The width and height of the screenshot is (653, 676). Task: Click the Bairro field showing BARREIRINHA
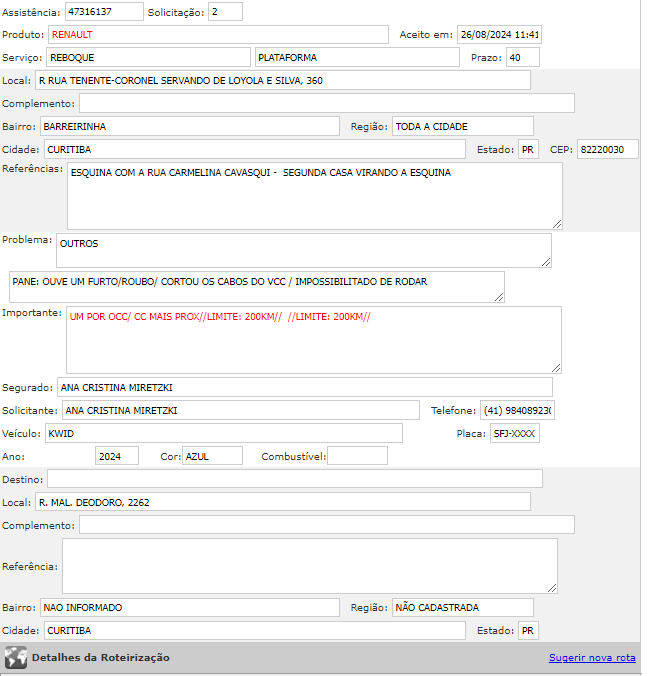[190, 126]
